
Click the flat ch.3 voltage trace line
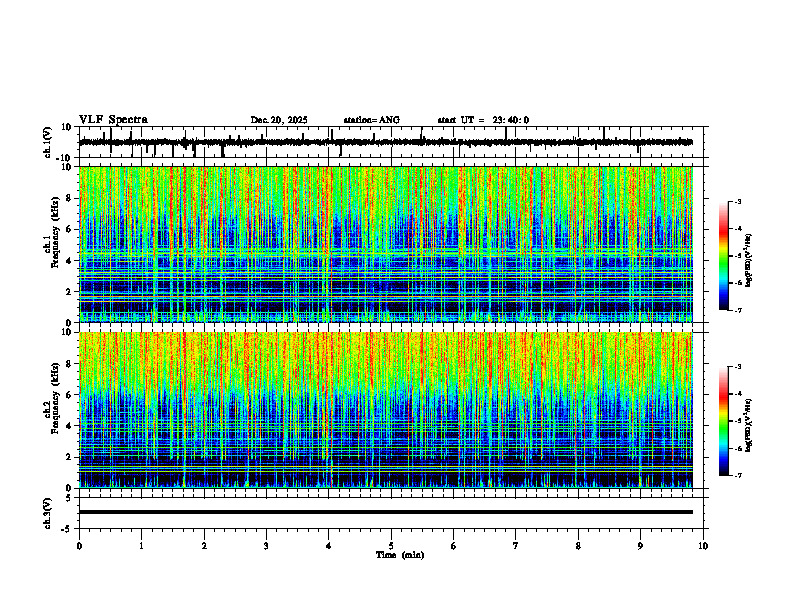tap(386, 512)
